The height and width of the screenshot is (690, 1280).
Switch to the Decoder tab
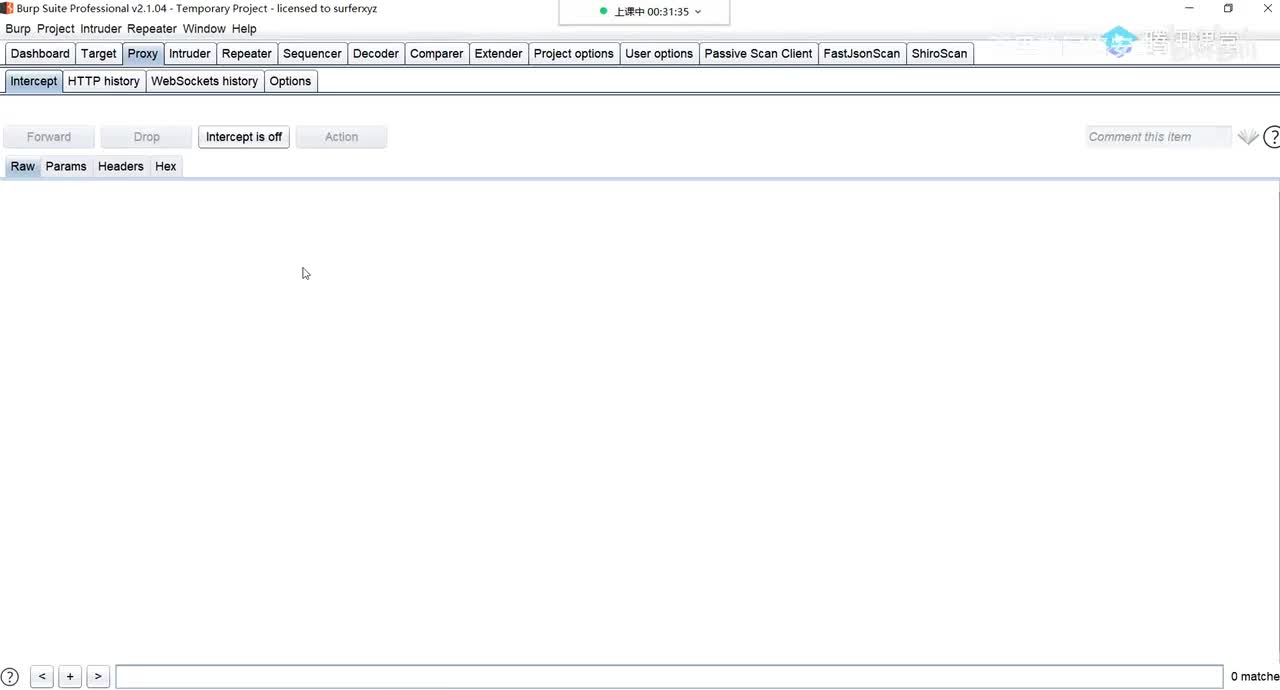[376, 54]
